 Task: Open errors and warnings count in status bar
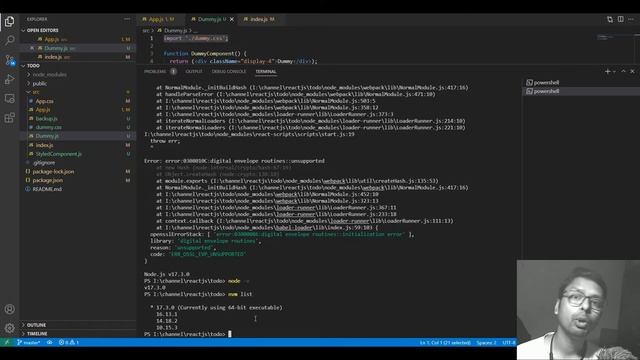[69, 342]
